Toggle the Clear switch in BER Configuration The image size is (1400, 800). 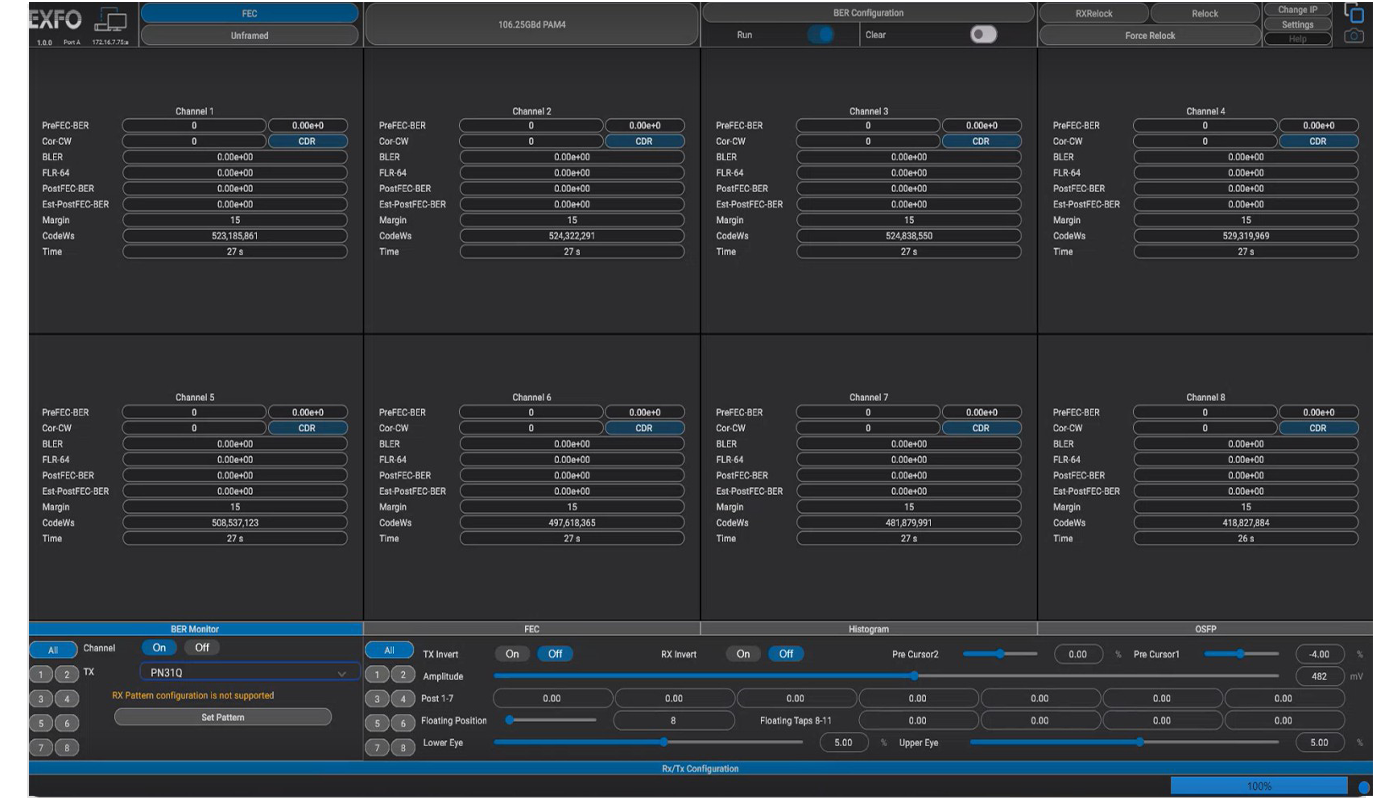click(x=984, y=34)
